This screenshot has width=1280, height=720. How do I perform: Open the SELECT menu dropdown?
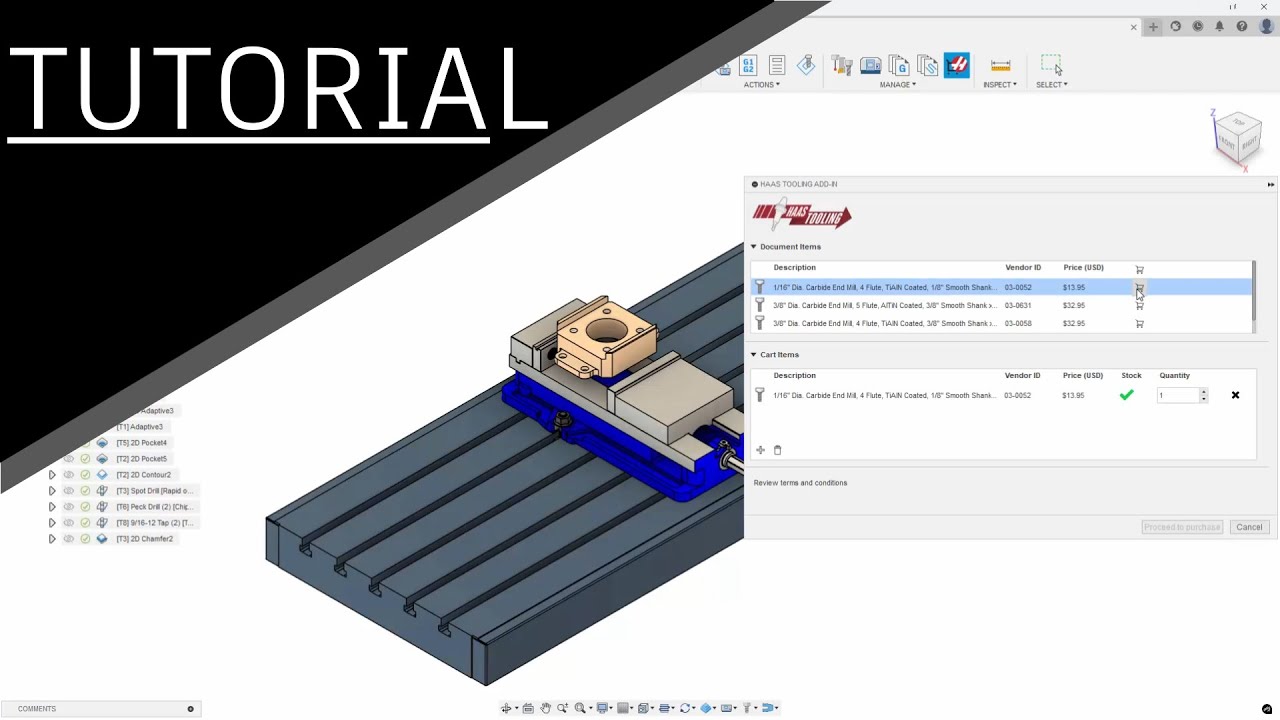click(1052, 85)
